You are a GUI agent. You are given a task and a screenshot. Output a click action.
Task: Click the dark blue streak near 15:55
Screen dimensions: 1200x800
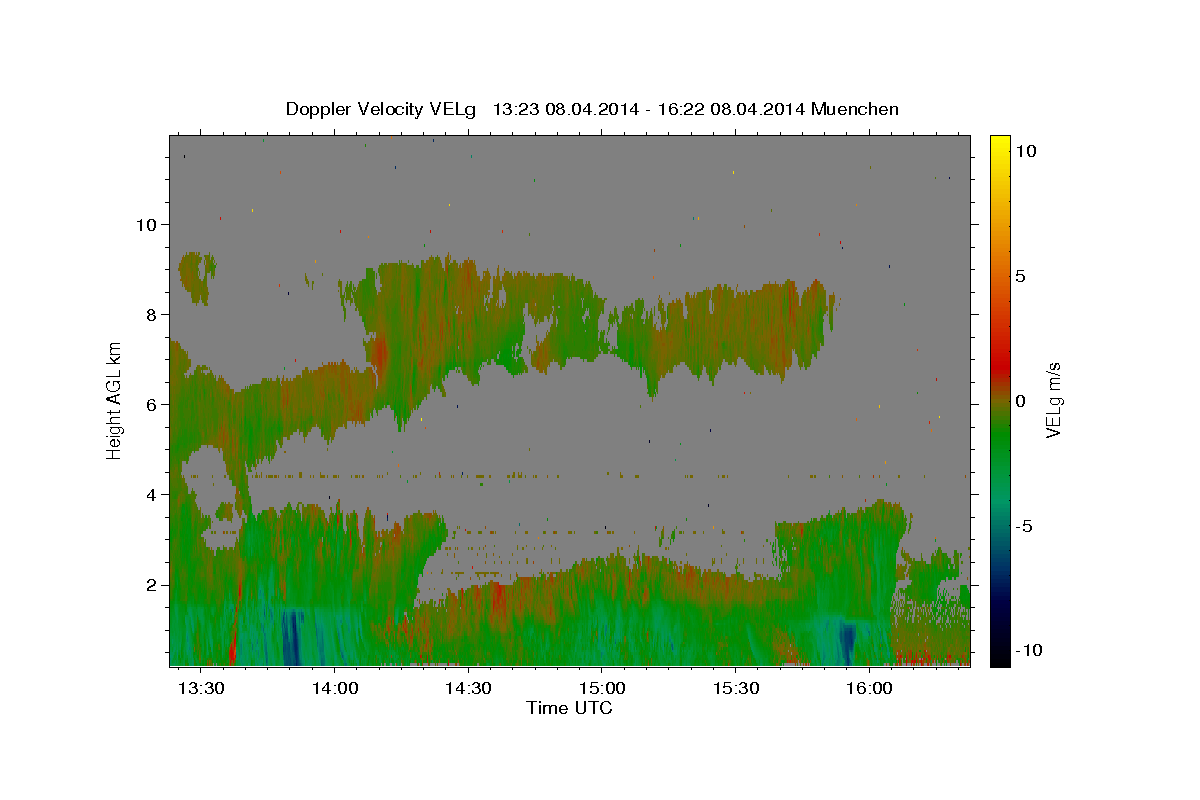point(848,643)
